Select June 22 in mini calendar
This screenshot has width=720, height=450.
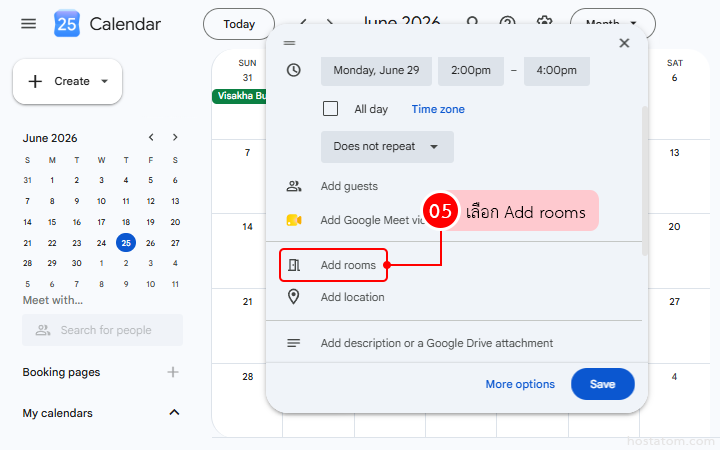(52, 243)
